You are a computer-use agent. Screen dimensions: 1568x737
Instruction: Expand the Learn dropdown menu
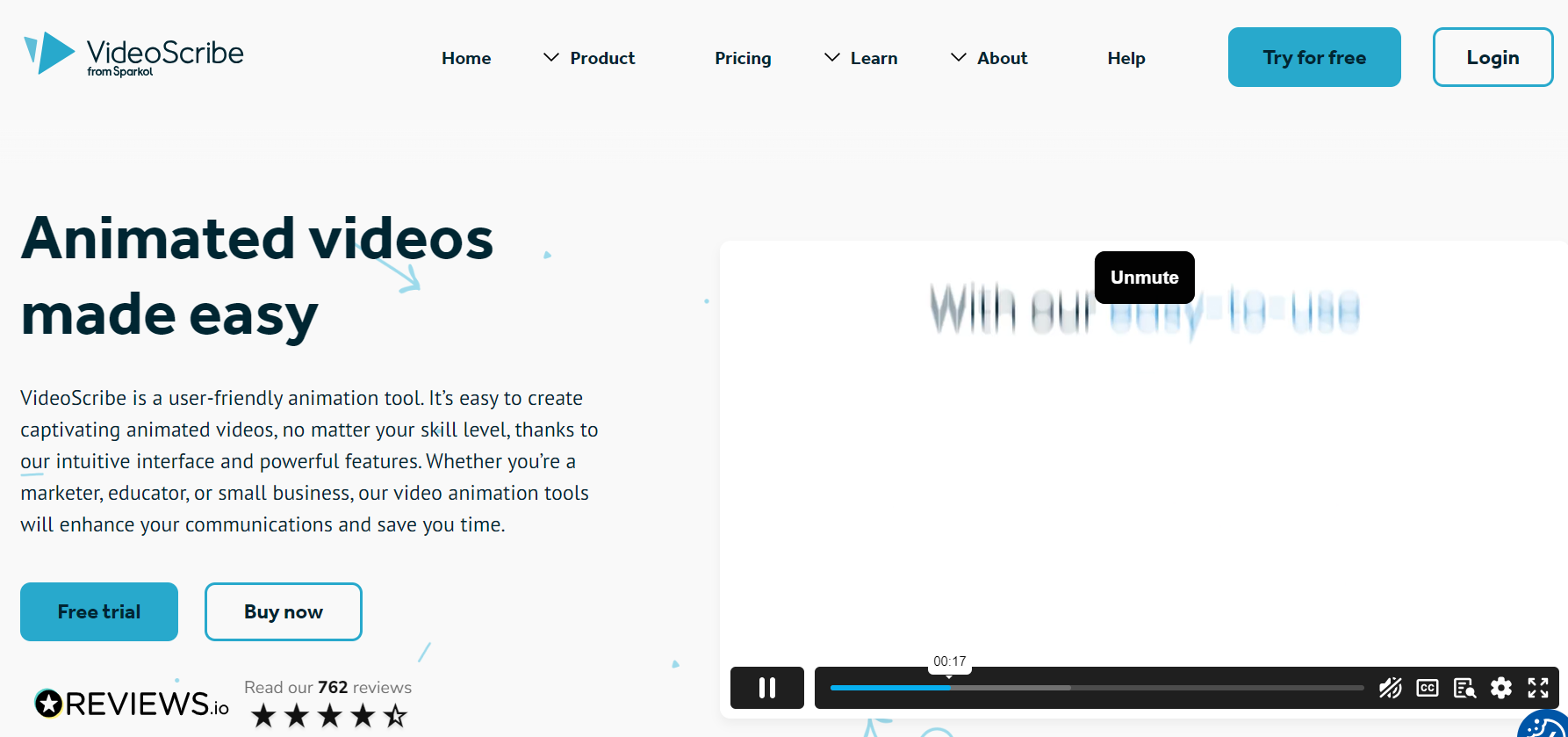(860, 58)
